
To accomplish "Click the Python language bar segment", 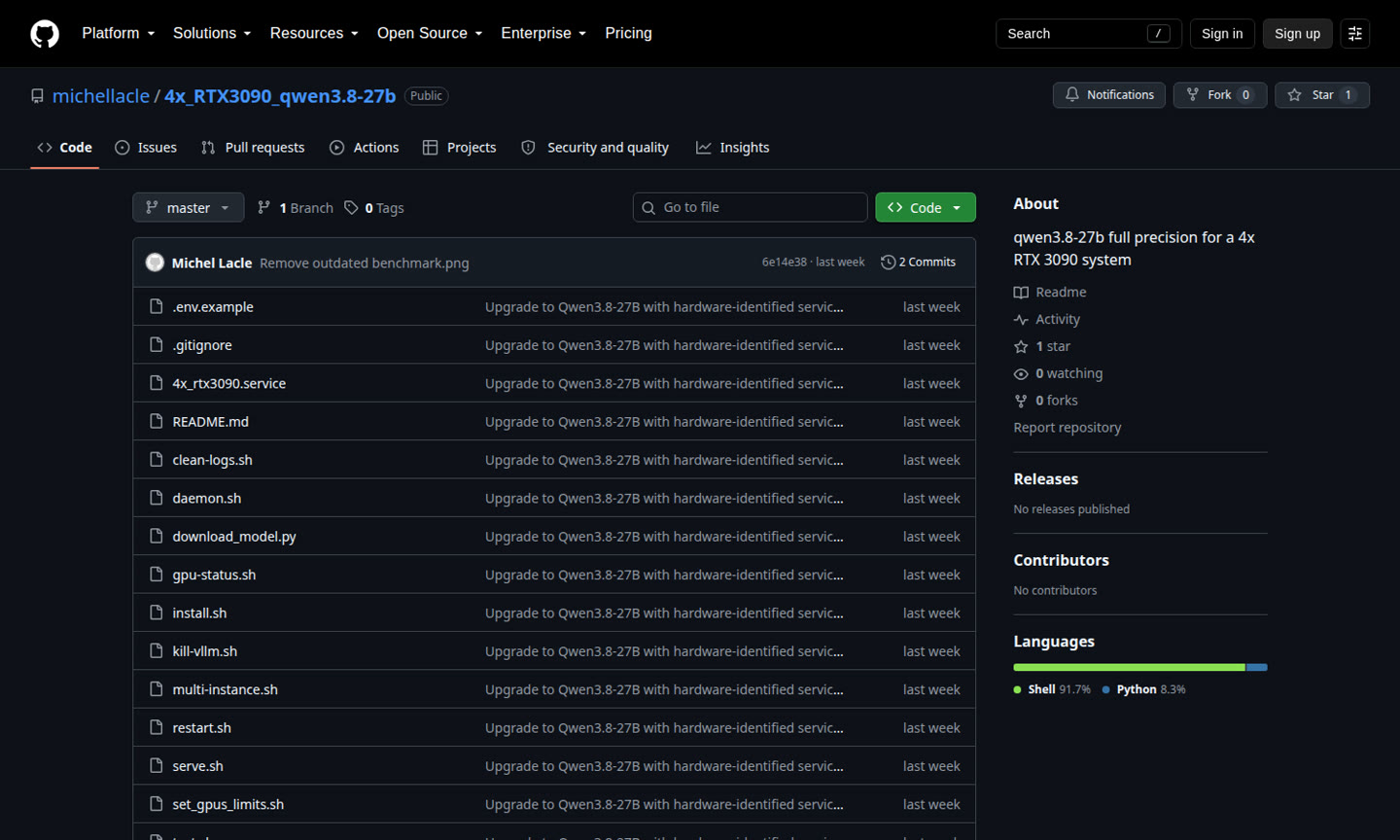I will (1257, 668).
